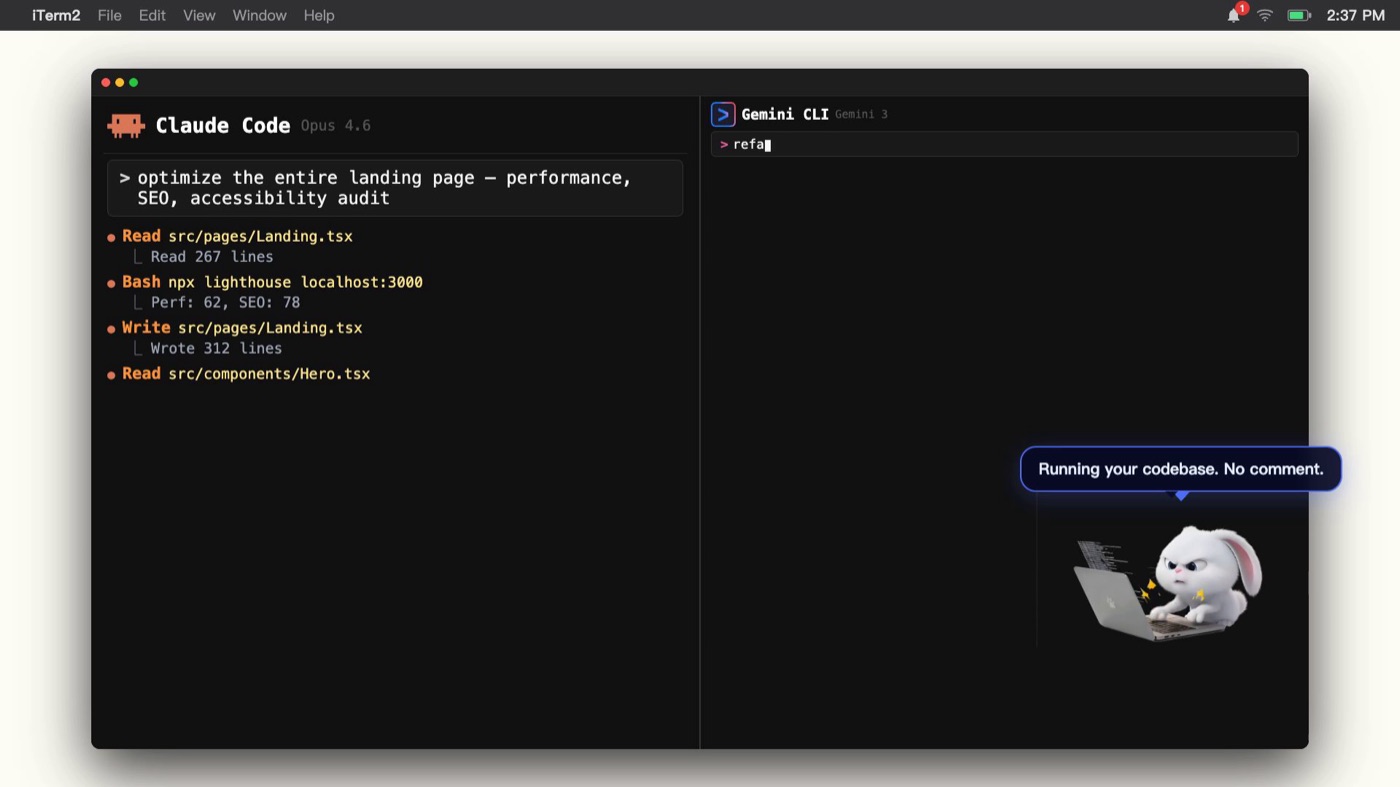This screenshot has height=787, width=1400.
Task: Open the notification bell in menu bar
Action: 1235,14
